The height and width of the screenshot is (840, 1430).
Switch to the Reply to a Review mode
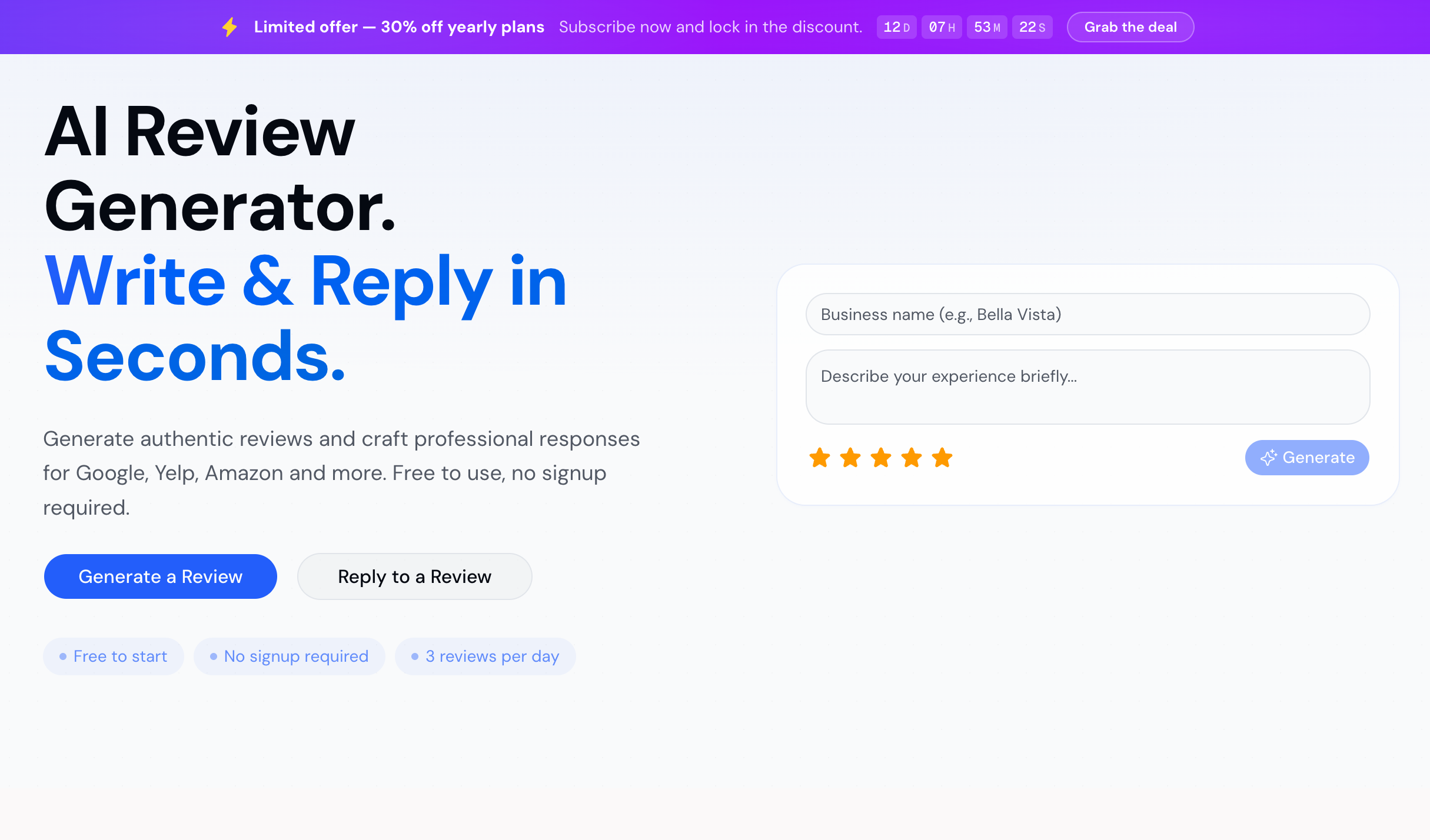414,576
